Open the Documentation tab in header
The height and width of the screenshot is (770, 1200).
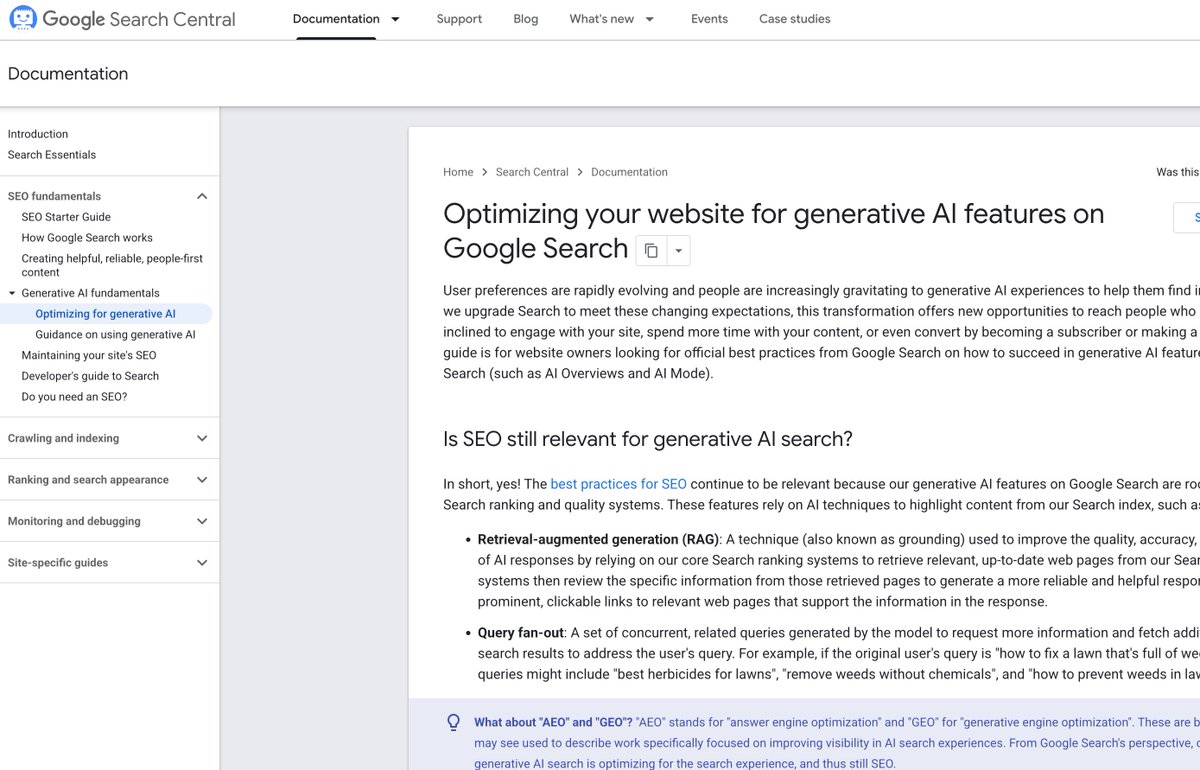(x=336, y=19)
